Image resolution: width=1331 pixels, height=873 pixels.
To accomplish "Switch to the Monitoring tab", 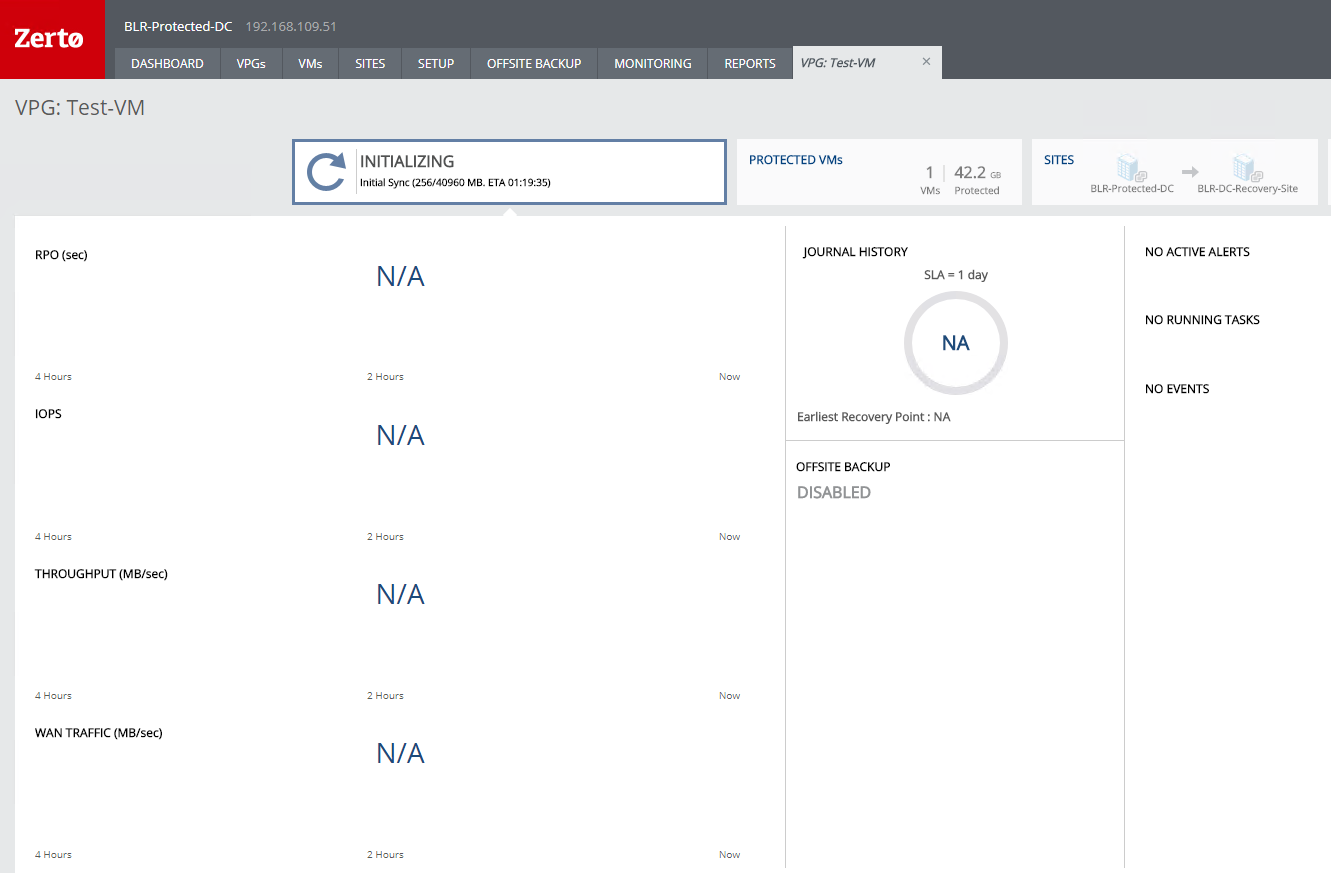I will 652,63.
